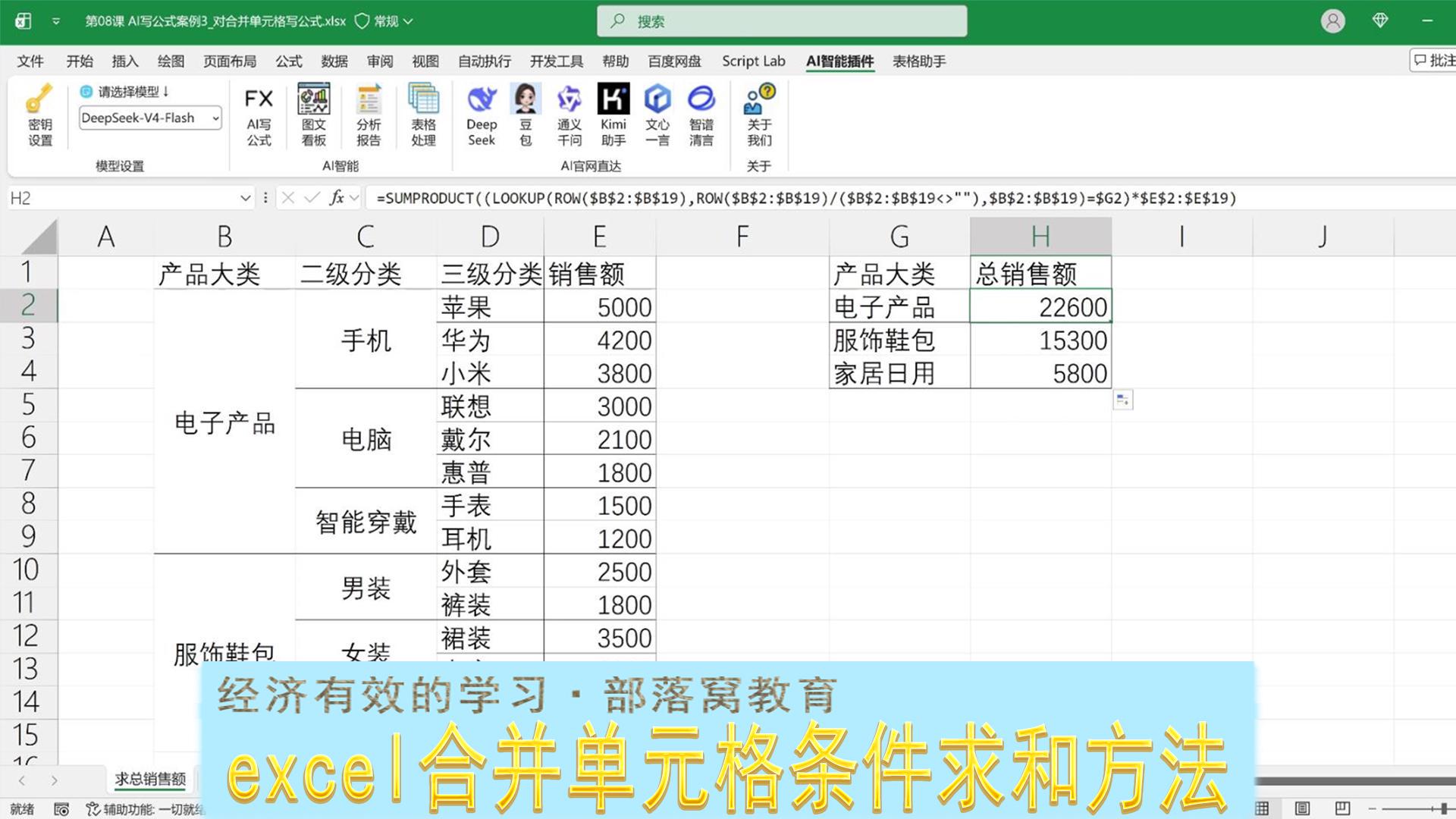This screenshot has width=1456, height=819.
Task: Switch to the Script Lab tab
Action: pos(754,61)
